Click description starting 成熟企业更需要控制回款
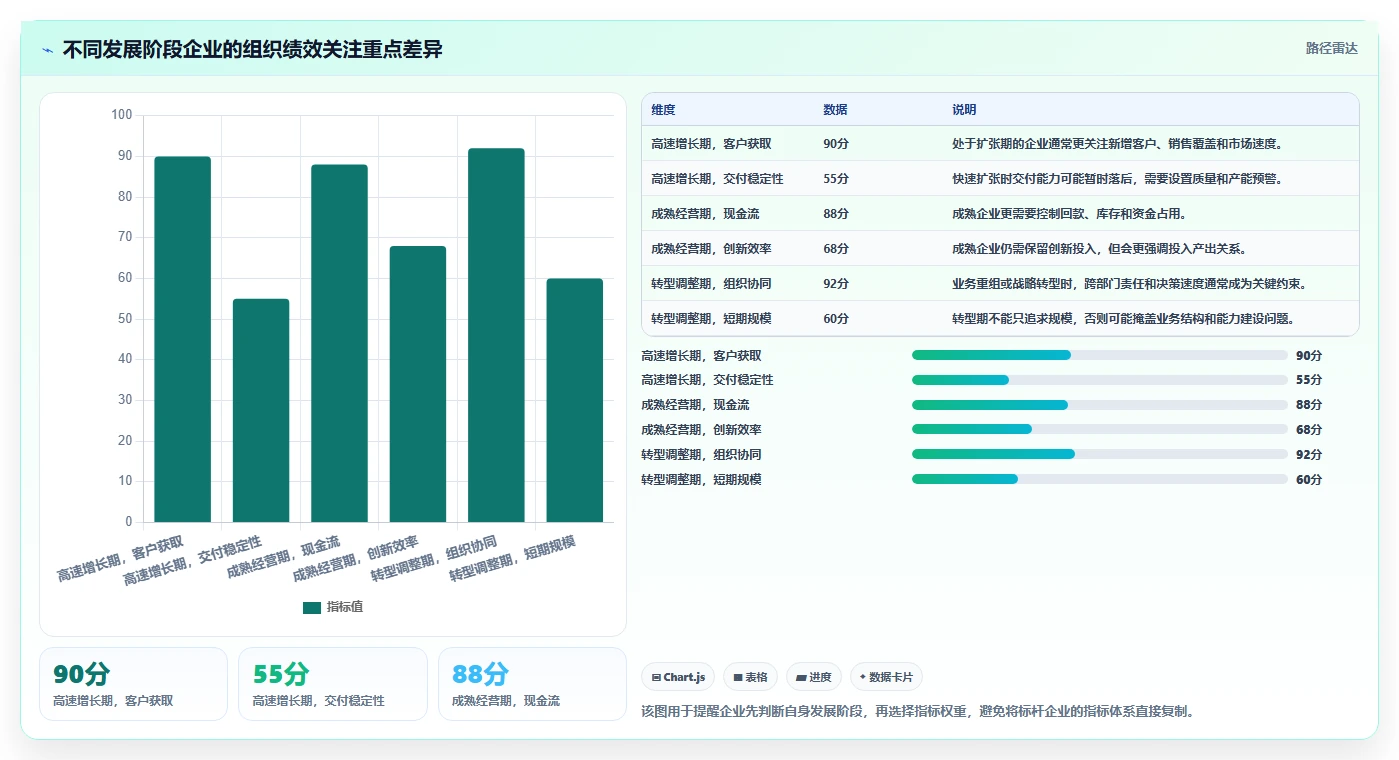 coord(1069,214)
